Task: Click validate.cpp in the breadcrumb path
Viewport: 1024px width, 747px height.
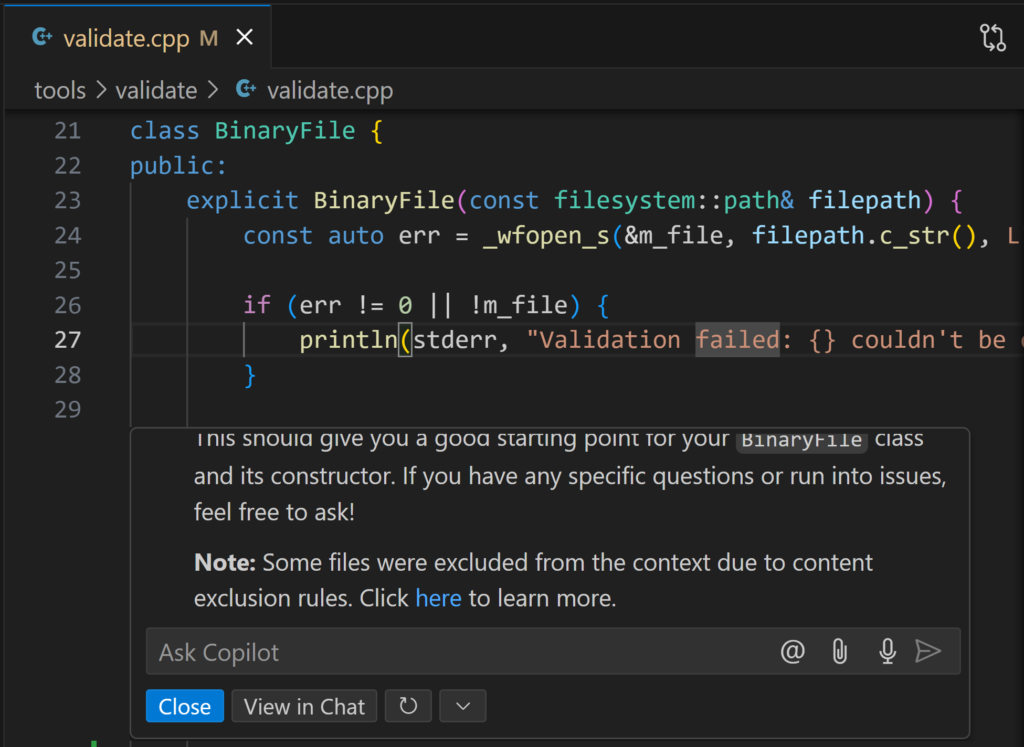Action: click(330, 89)
